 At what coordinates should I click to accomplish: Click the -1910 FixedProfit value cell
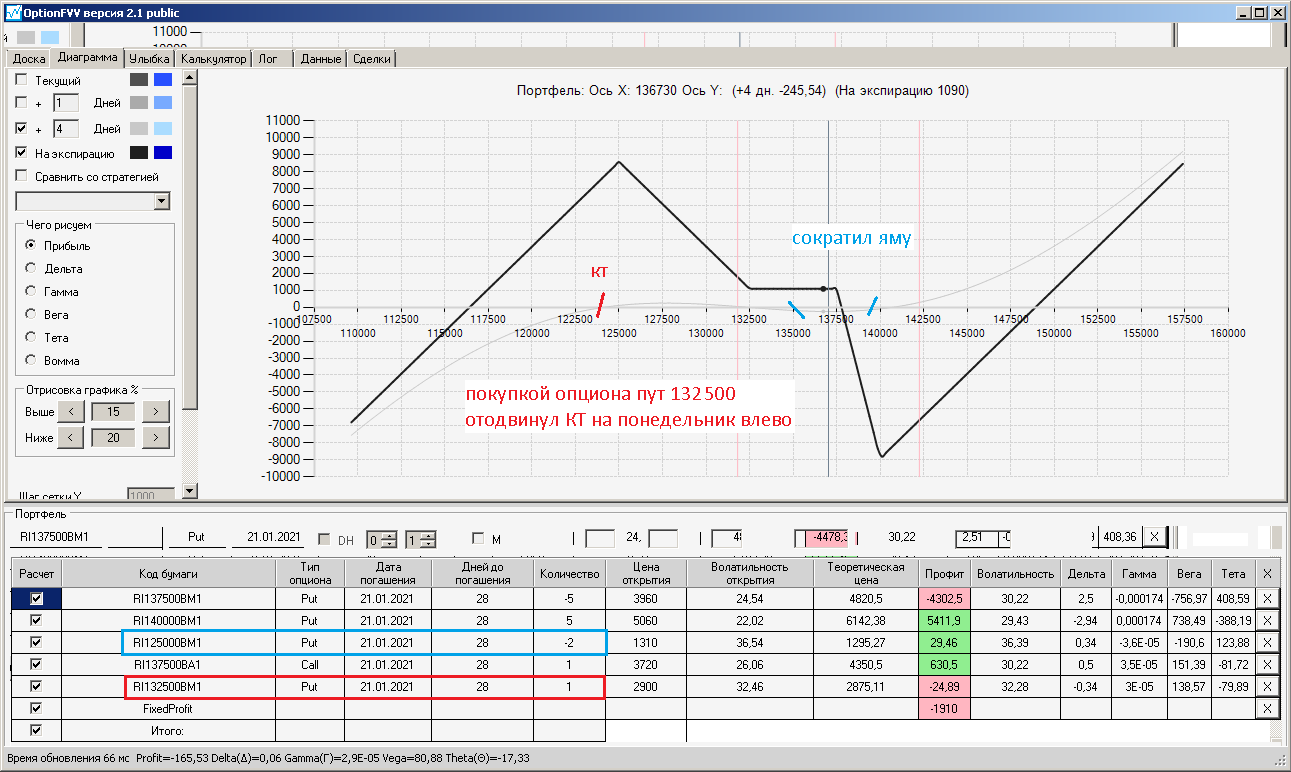(944, 708)
